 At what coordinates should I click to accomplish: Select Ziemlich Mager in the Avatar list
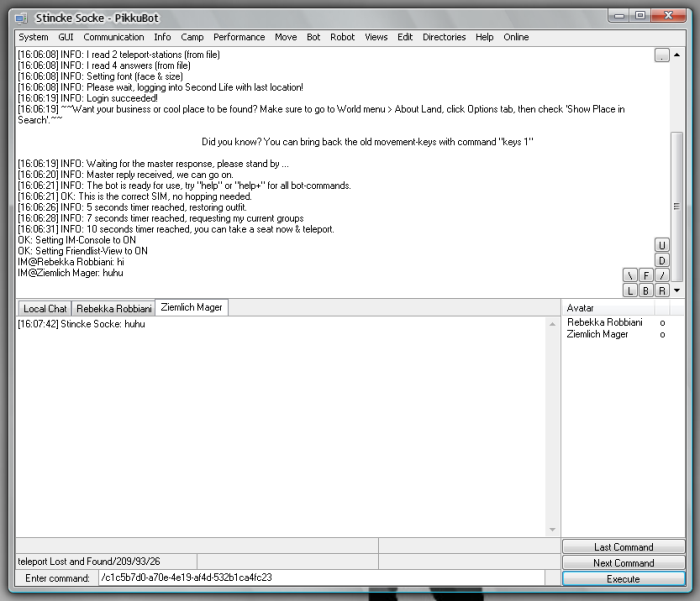pyautogui.click(x=598, y=334)
